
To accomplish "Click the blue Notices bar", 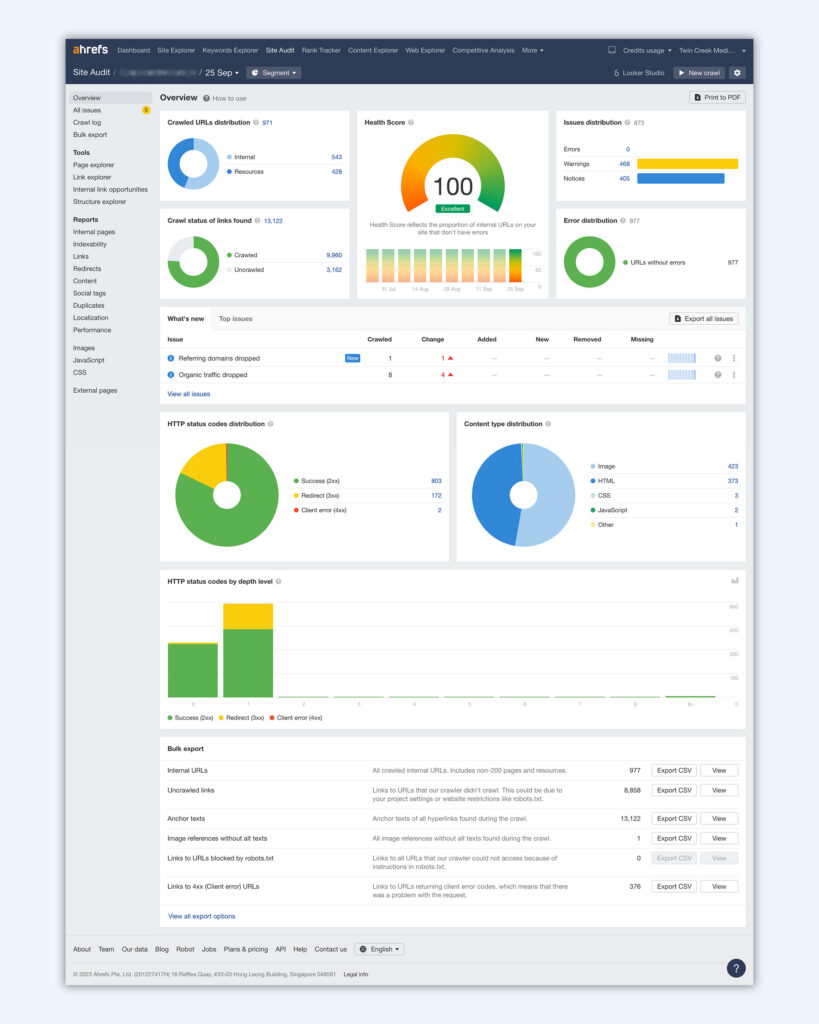I will 681,178.
